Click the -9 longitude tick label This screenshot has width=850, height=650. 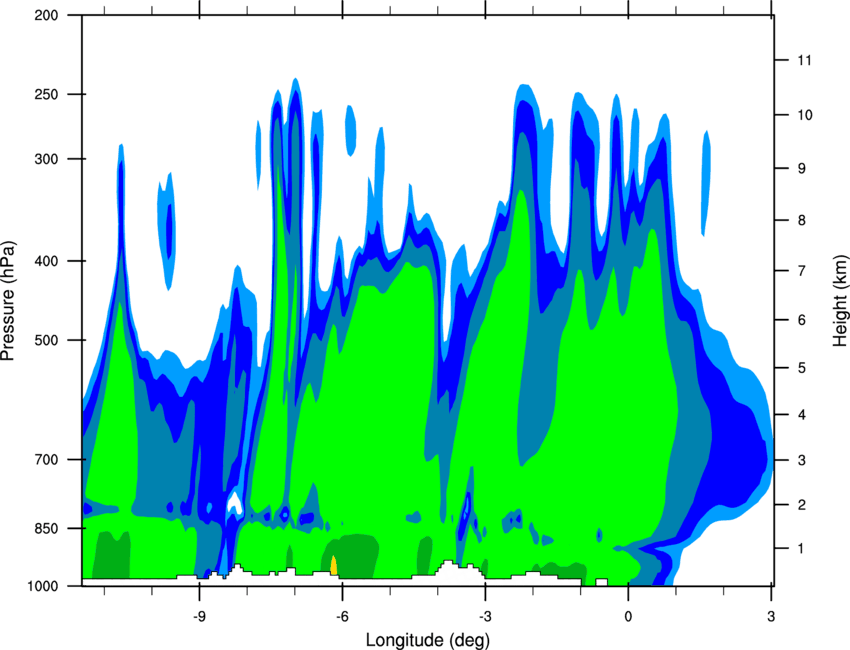199,617
